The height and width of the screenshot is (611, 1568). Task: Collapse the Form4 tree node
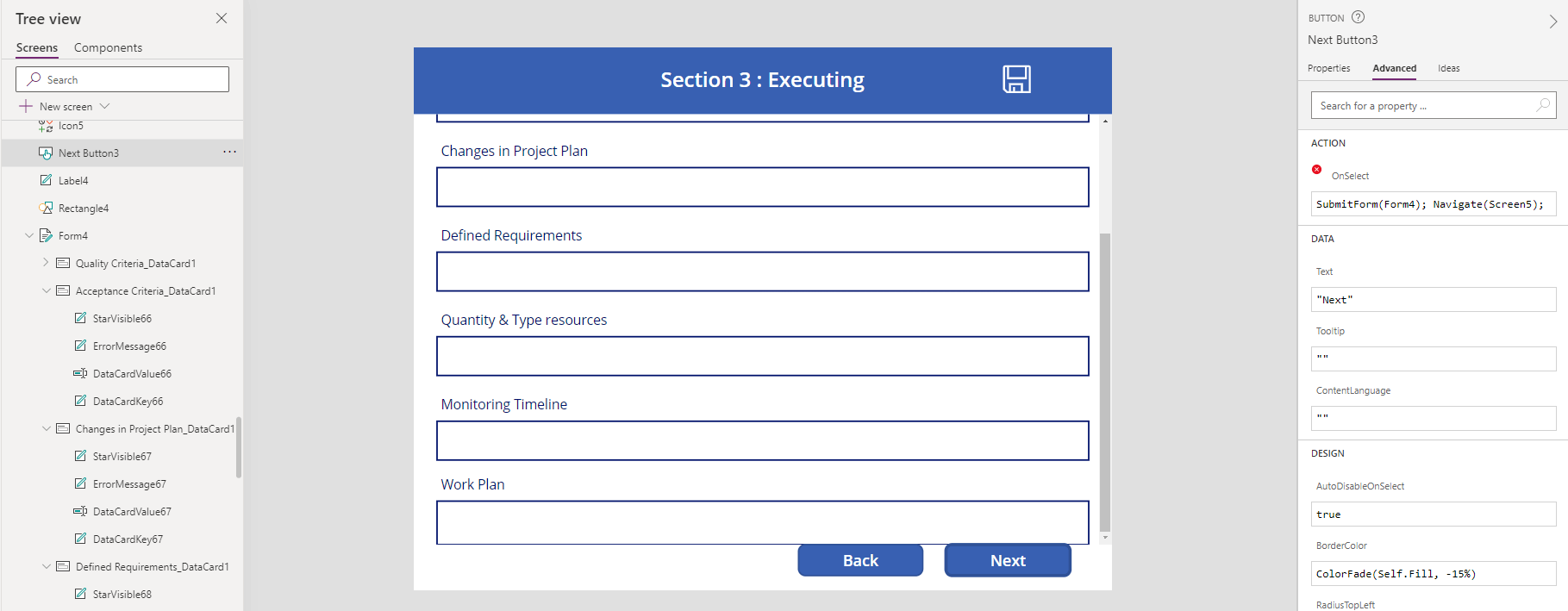point(29,235)
